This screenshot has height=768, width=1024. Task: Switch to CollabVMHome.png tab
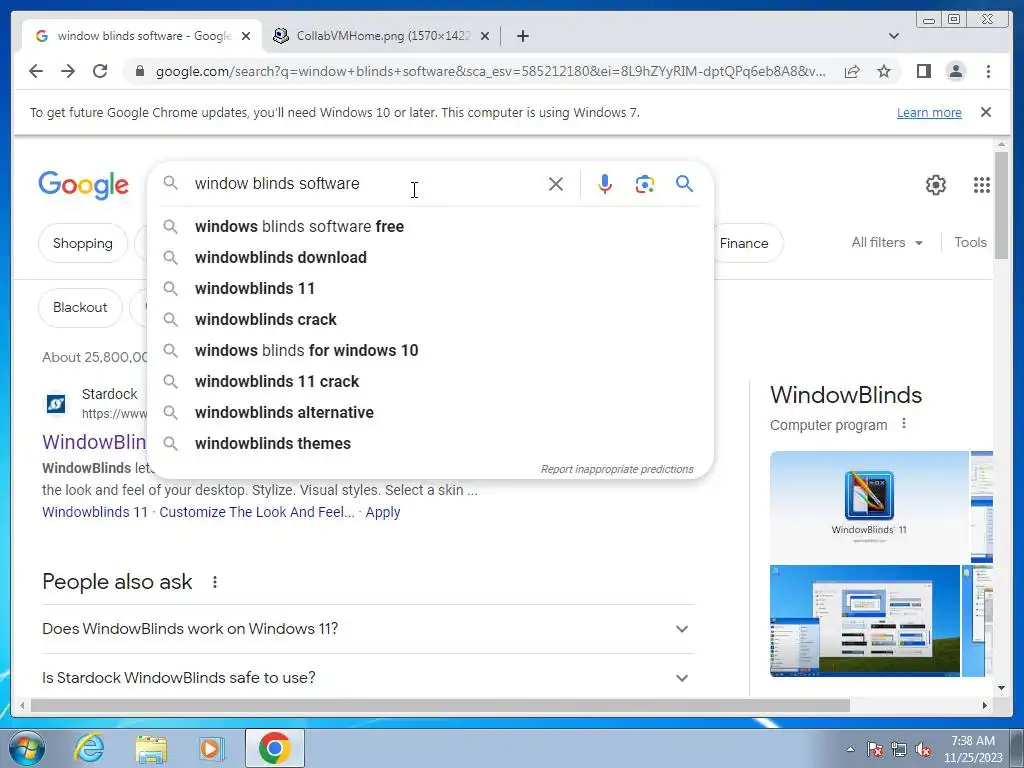(382, 36)
